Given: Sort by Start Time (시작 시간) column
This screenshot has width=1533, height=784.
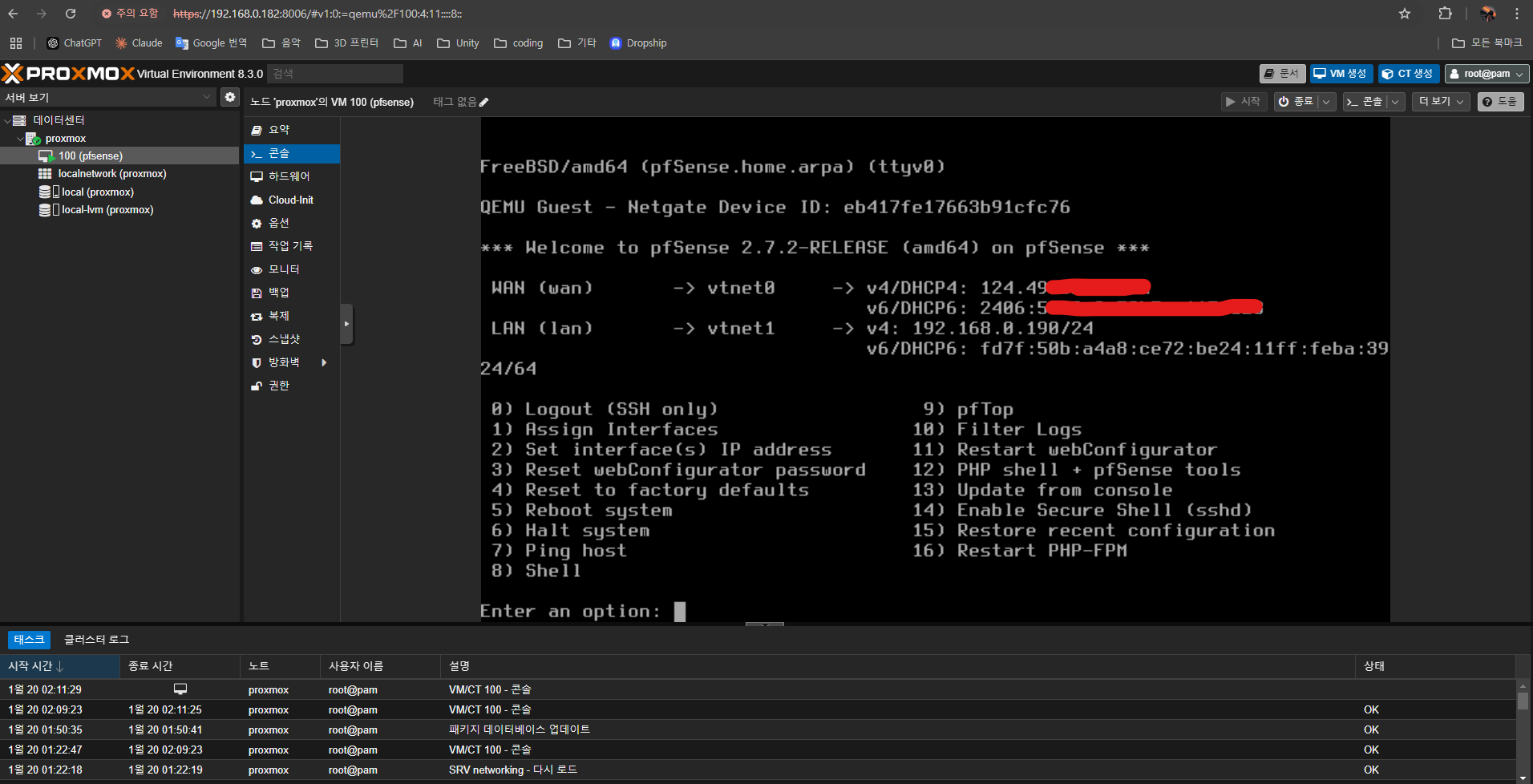Looking at the screenshot, I should click(59, 666).
